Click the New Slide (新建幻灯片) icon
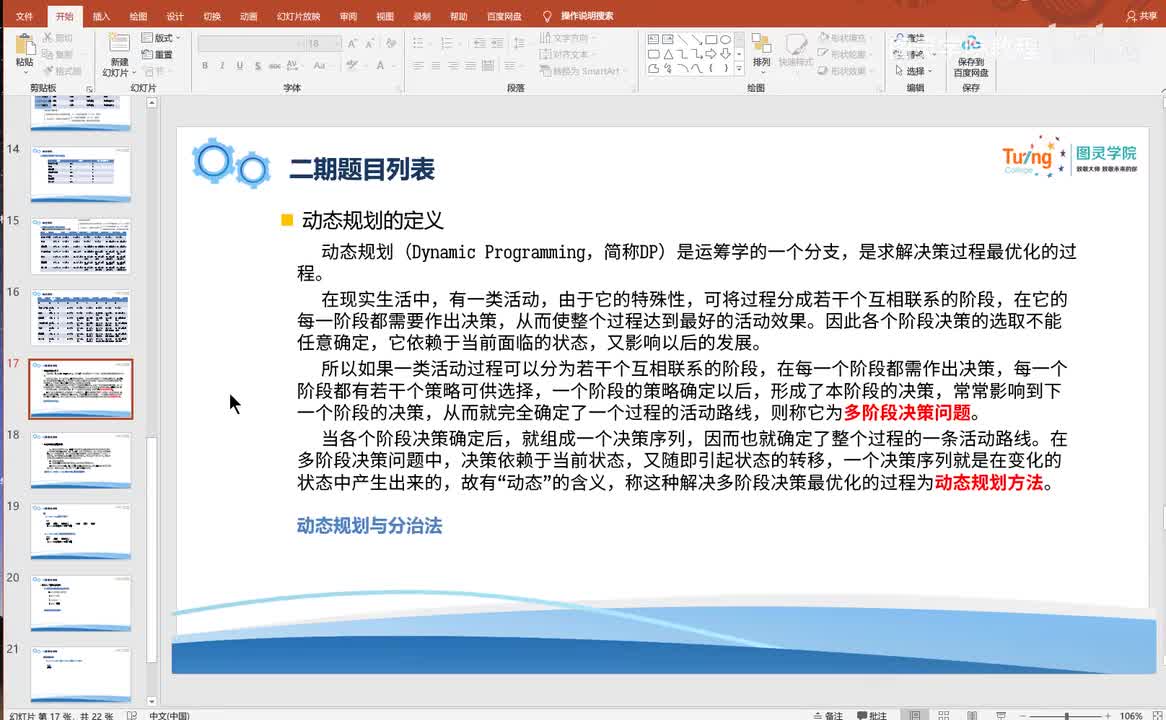The width and height of the screenshot is (1166, 720). pos(119,43)
